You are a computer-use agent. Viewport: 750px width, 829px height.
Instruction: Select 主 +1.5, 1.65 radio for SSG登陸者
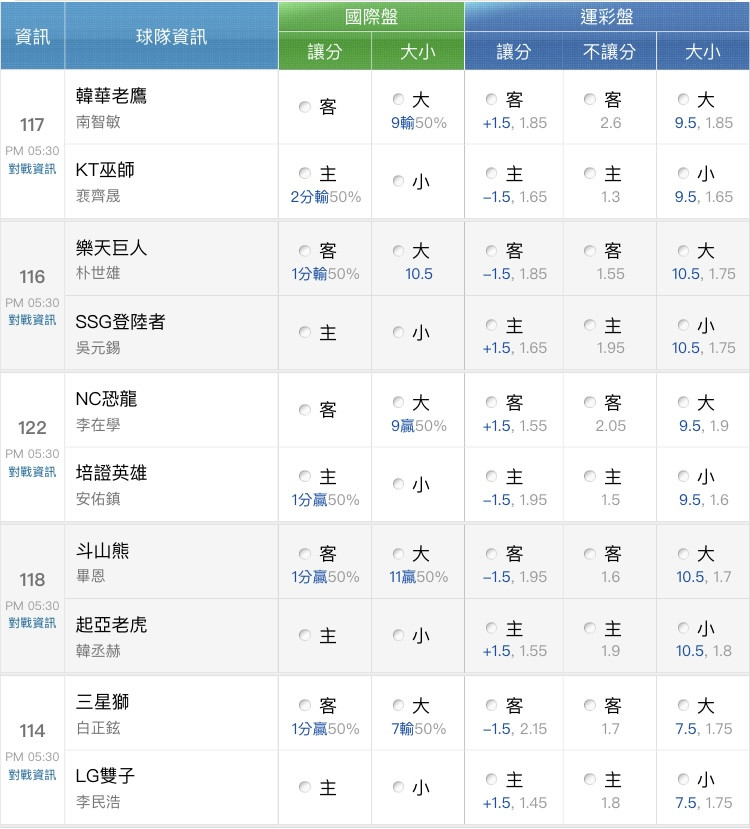click(x=492, y=325)
